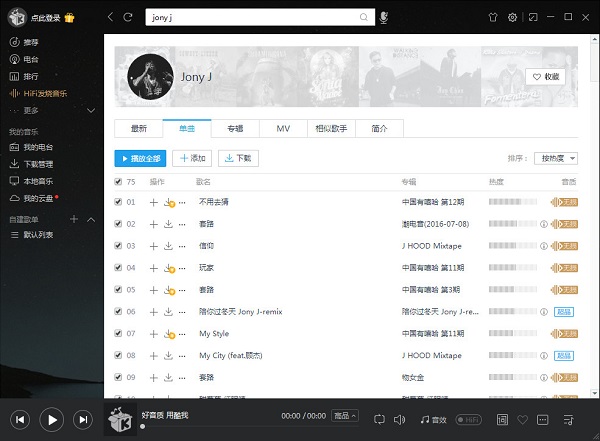Open the skin (shirt) icon in title bar
The height and width of the screenshot is (441, 600).
492,17
